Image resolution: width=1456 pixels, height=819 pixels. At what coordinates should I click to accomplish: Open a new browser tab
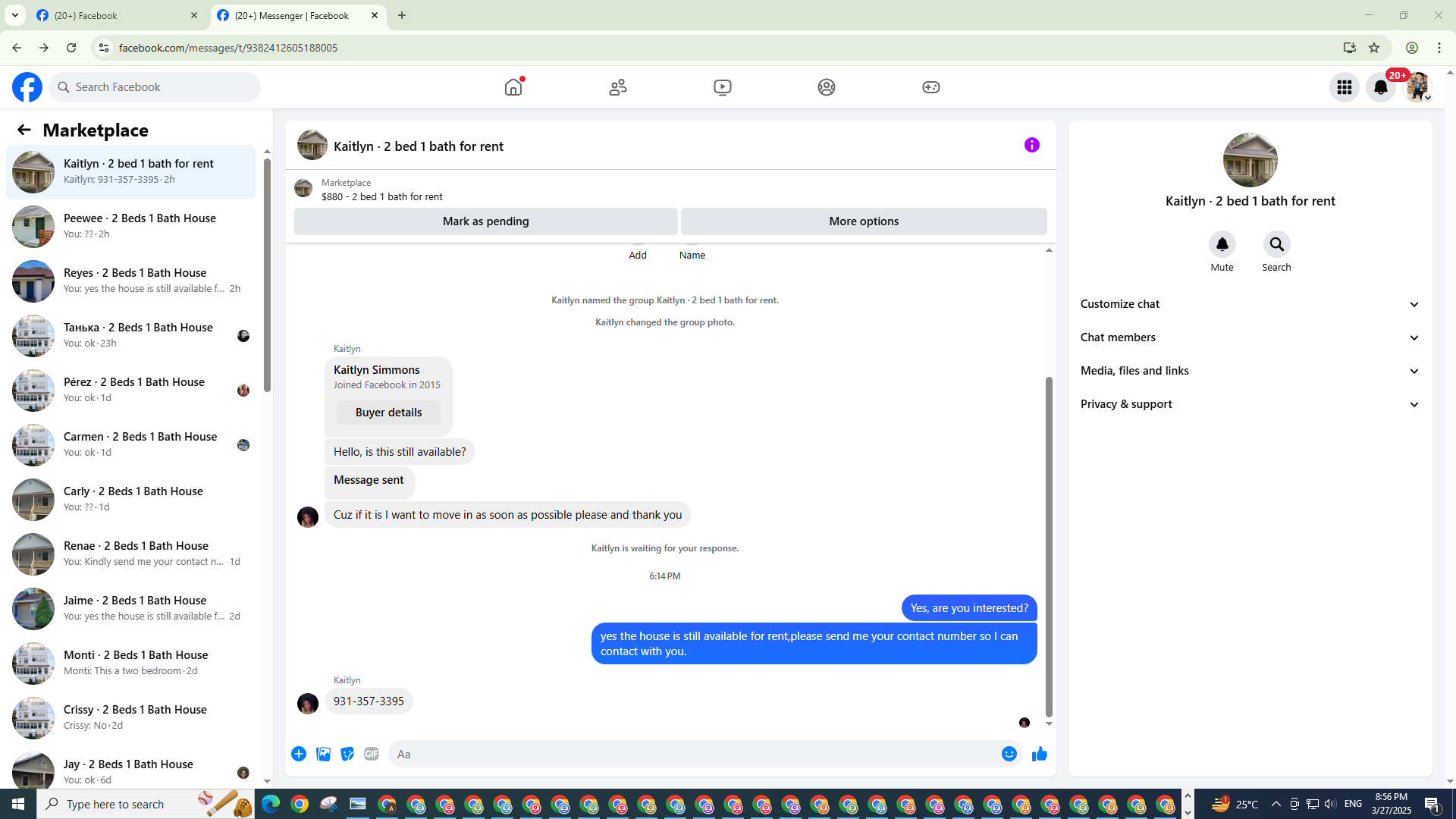click(x=402, y=15)
